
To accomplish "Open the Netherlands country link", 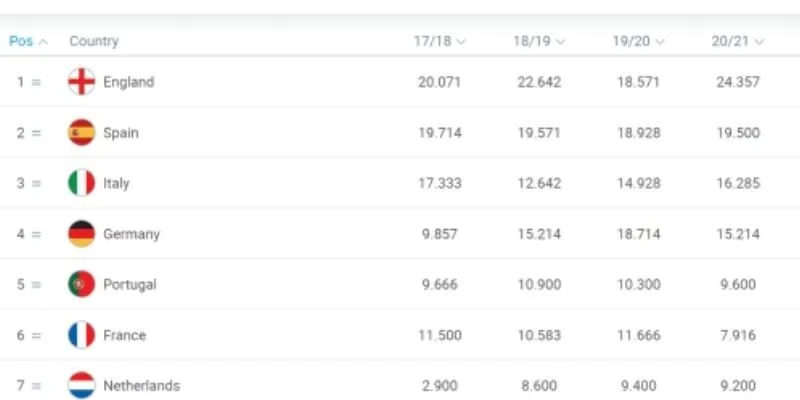I will pyautogui.click(x=141, y=385).
